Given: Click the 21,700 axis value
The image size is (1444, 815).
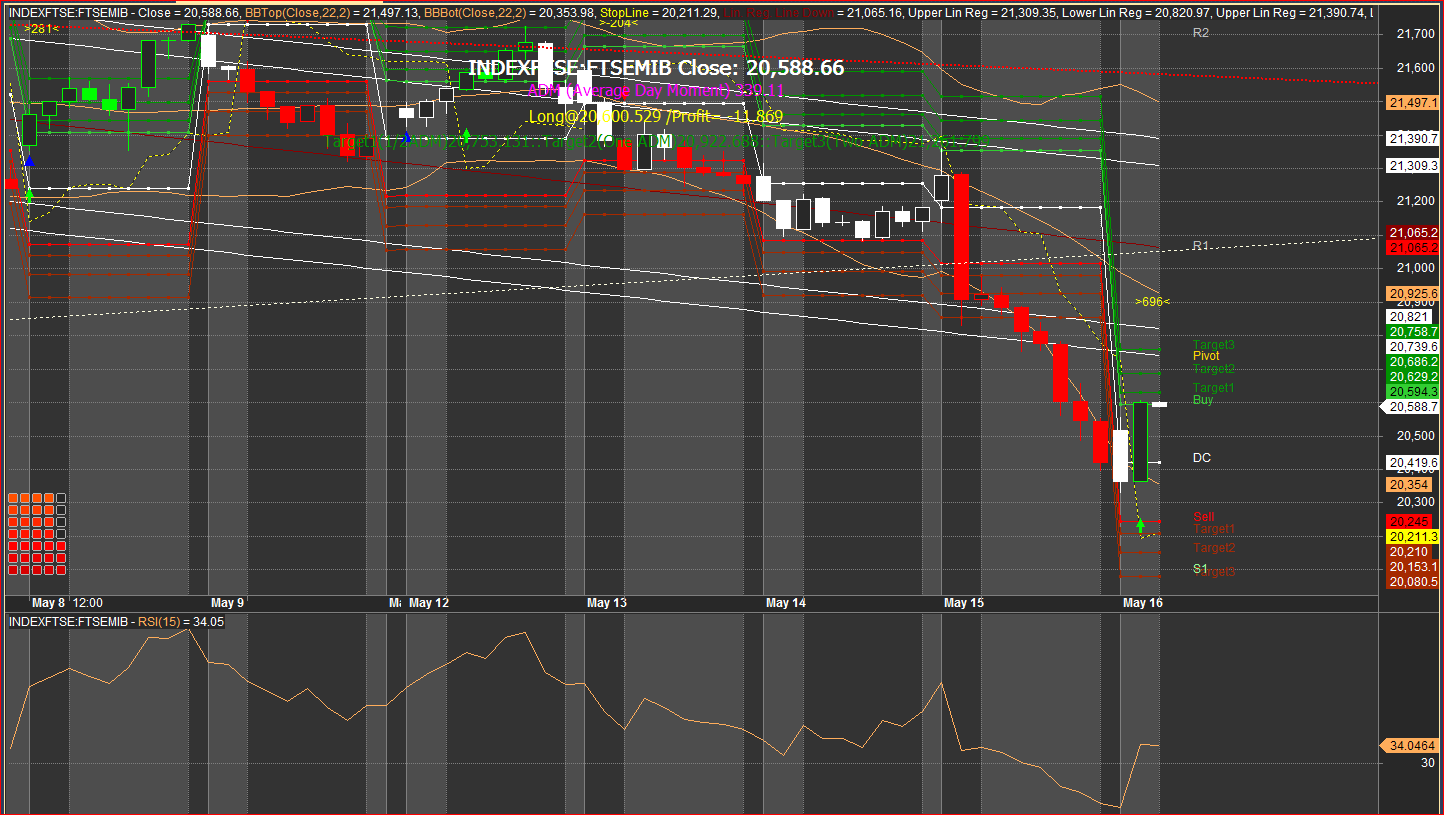Looking at the screenshot, I should [1415, 34].
